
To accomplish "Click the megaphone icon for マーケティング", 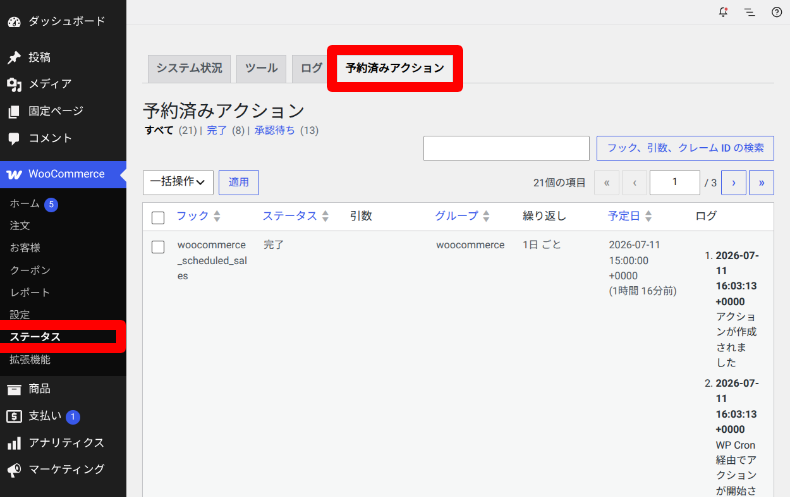I will pyautogui.click(x=14, y=470).
